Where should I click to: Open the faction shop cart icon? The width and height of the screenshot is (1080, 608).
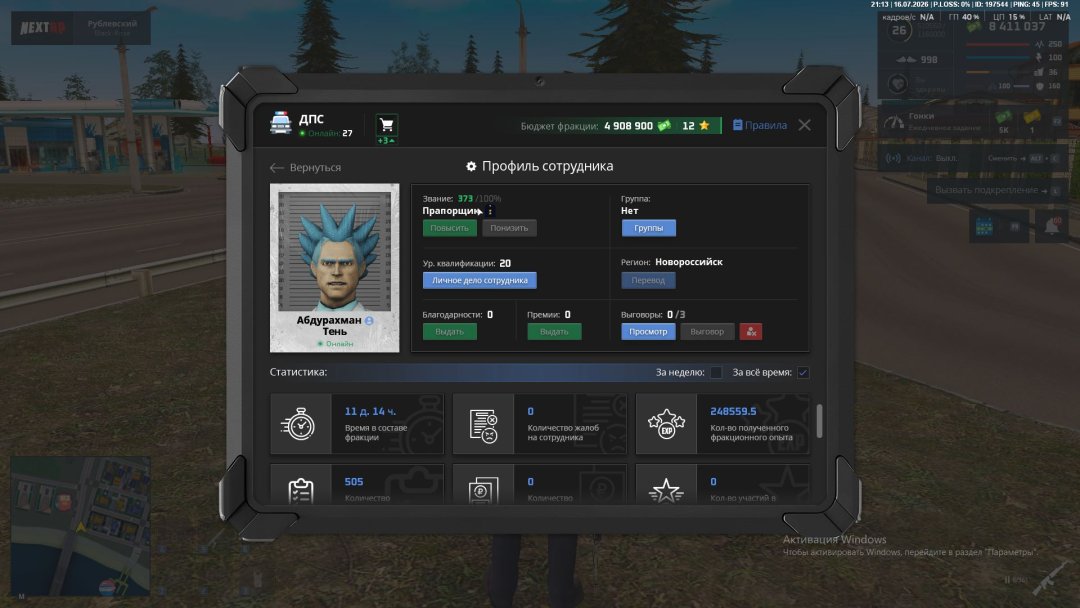[386, 125]
